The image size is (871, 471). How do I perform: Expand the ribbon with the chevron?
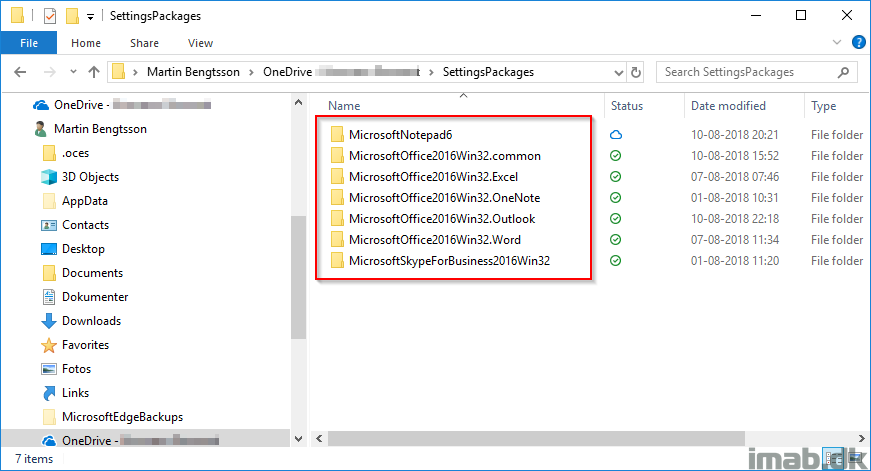click(837, 42)
